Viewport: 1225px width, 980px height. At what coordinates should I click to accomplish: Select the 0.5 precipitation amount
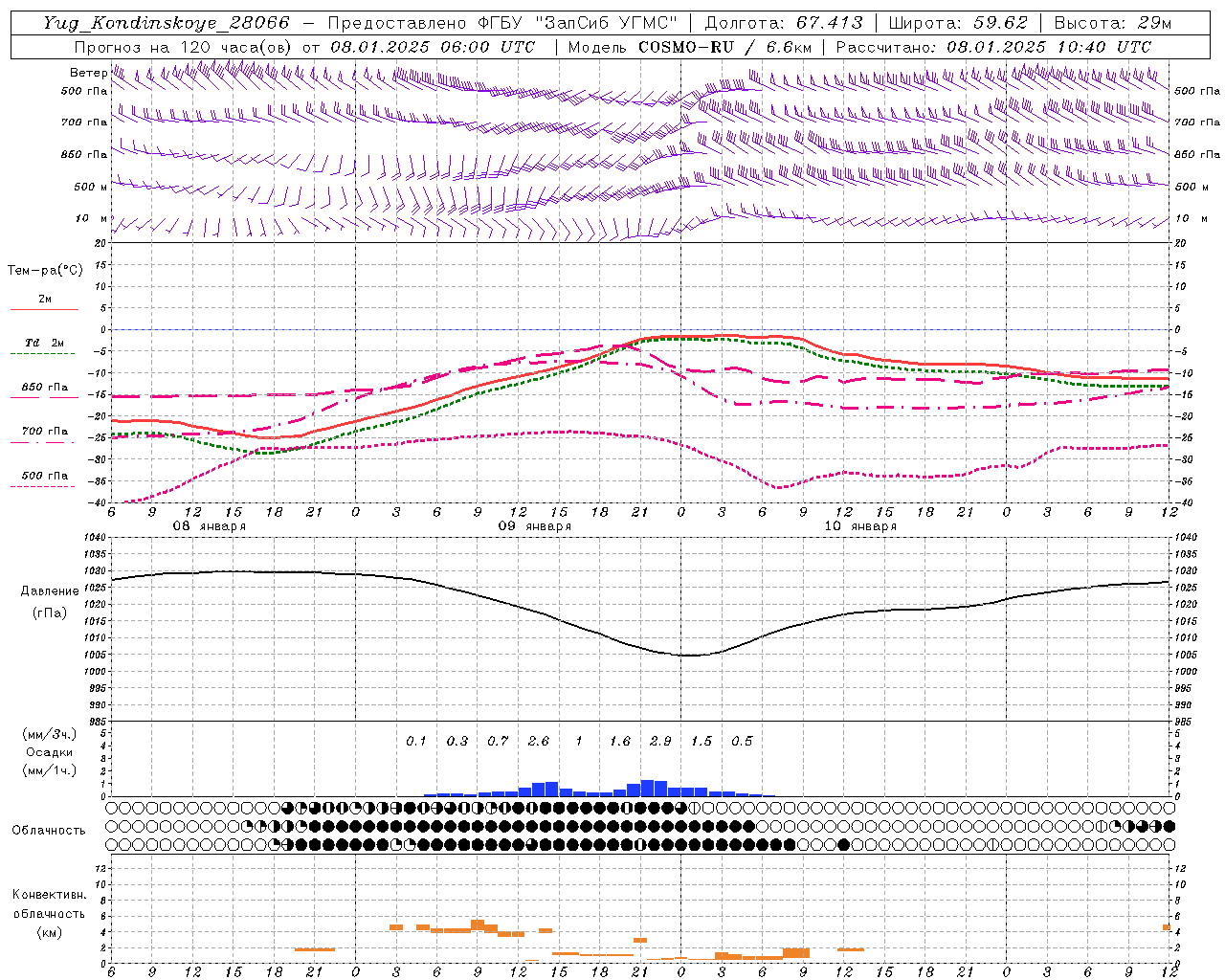[742, 741]
